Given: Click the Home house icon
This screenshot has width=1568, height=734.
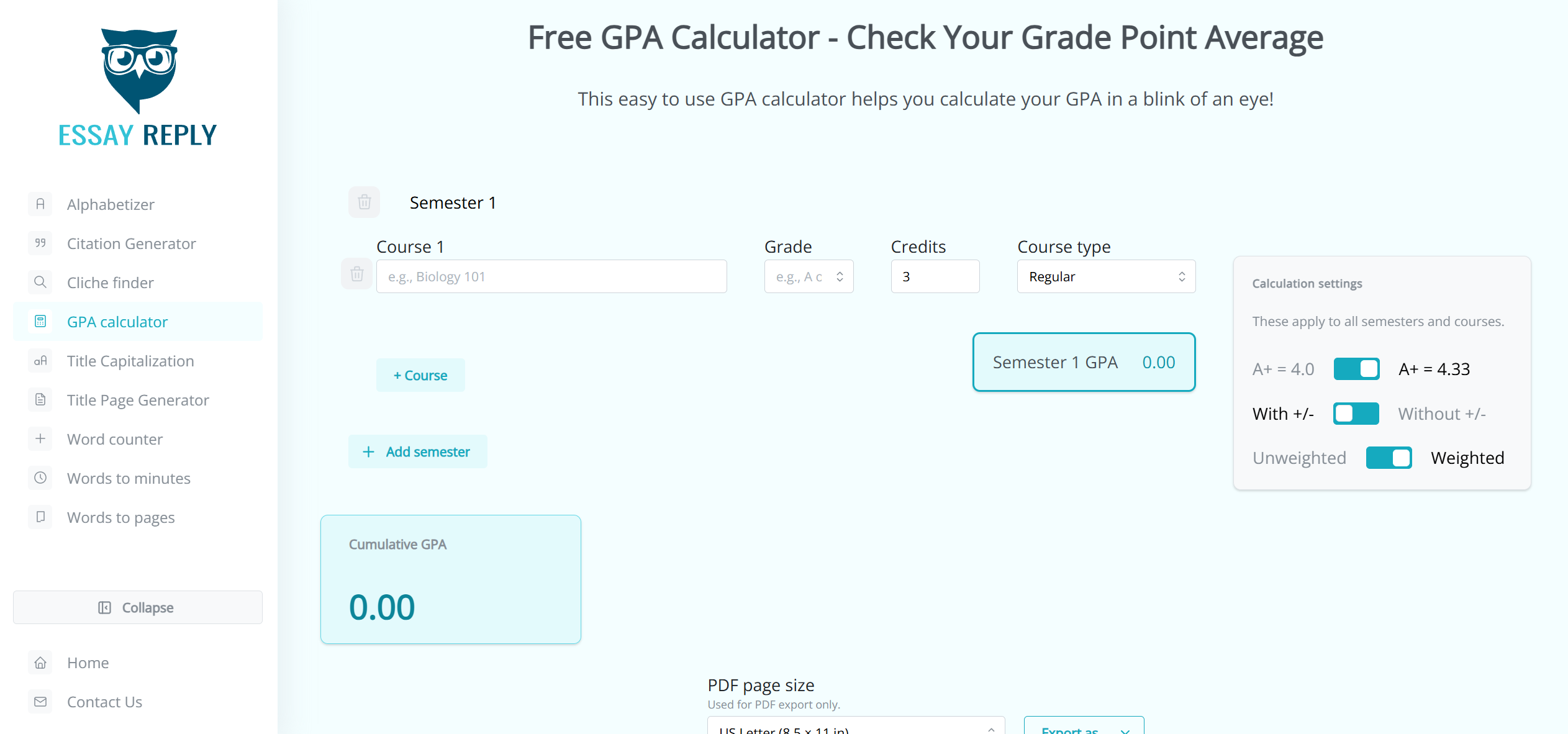Looking at the screenshot, I should coord(40,663).
